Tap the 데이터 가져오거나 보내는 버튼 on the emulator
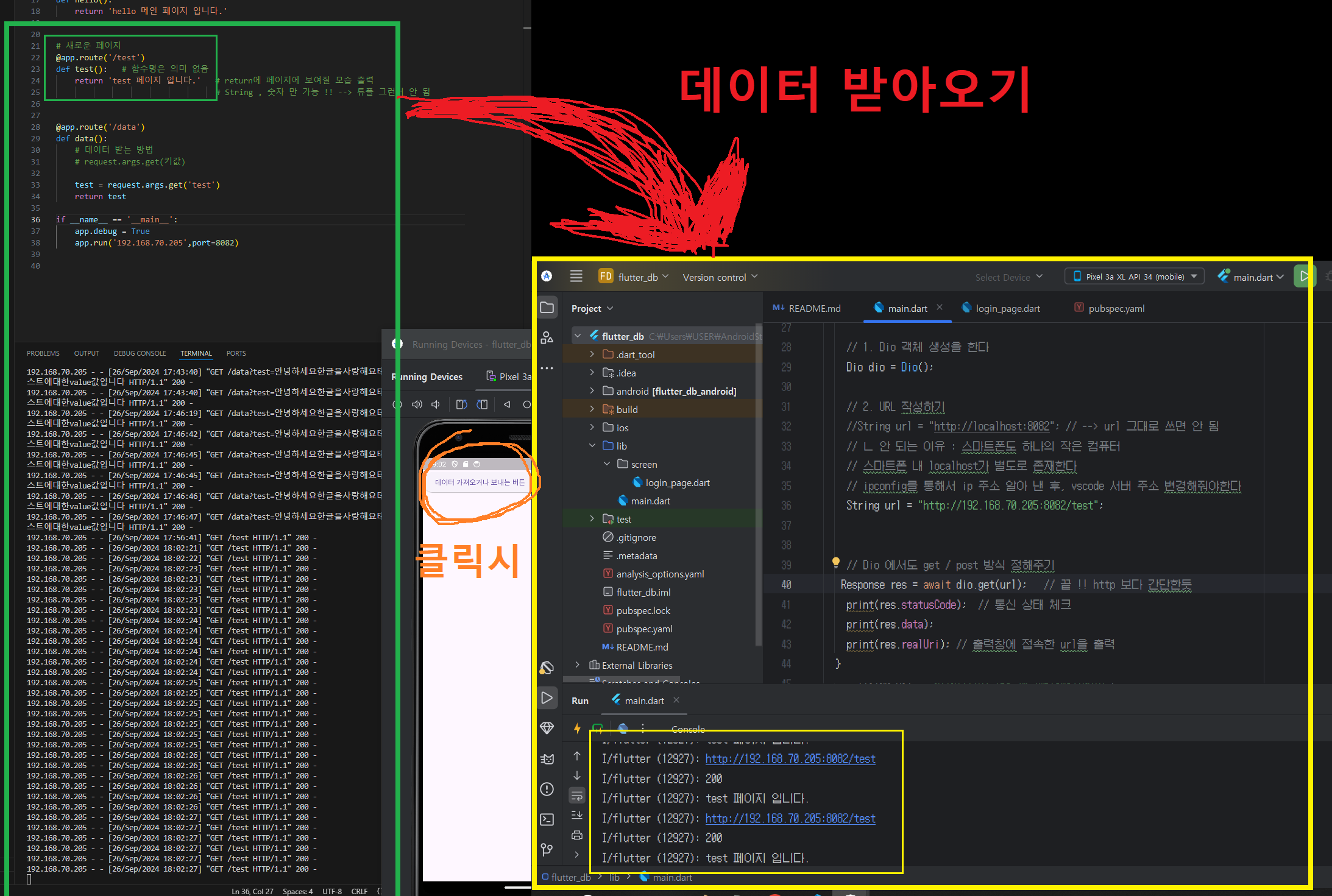1332x896 pixels. click(480, 482)
